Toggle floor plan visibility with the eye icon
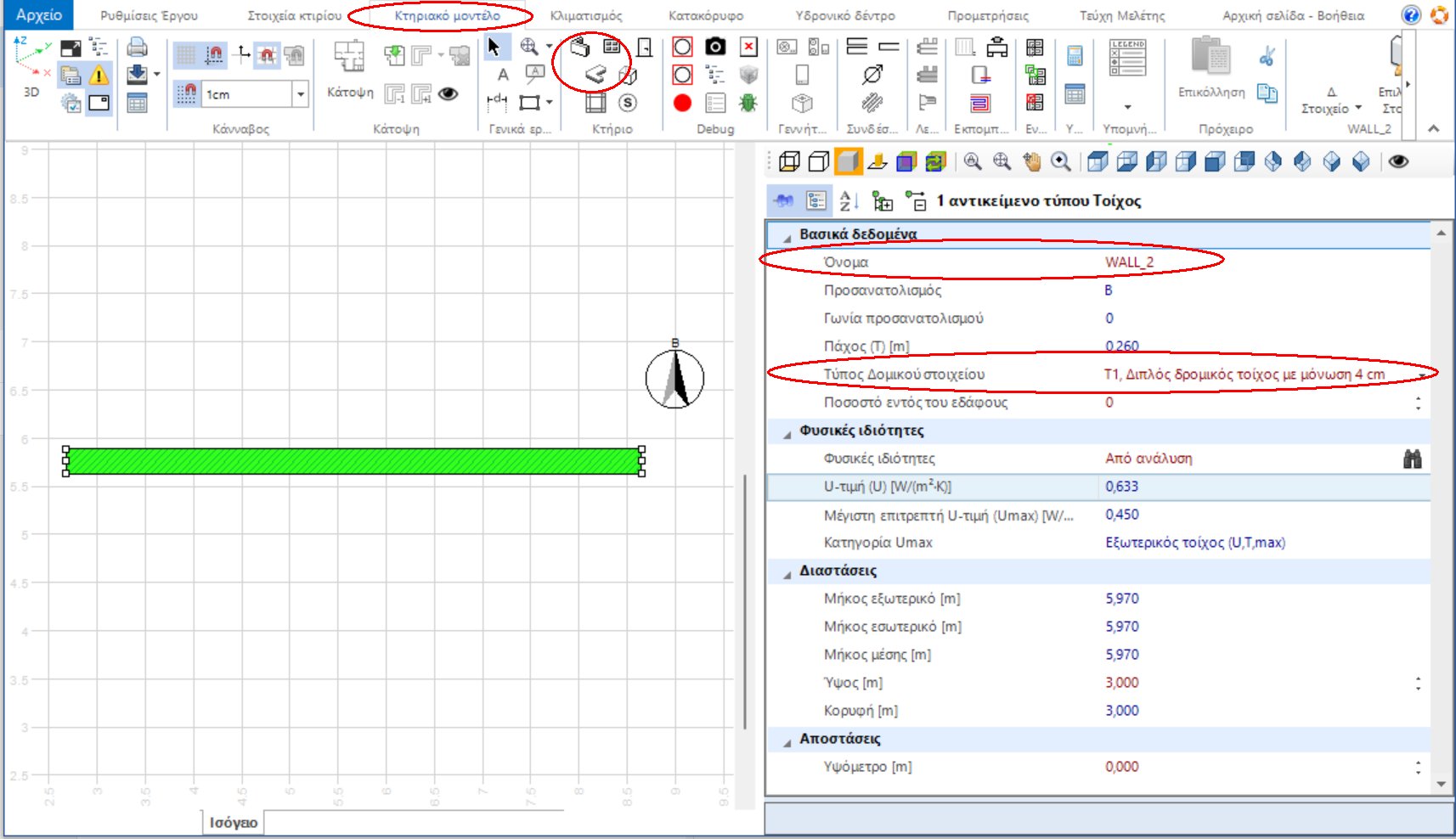Viewport: 1456px width, 839px height. [x=448, y=95]
